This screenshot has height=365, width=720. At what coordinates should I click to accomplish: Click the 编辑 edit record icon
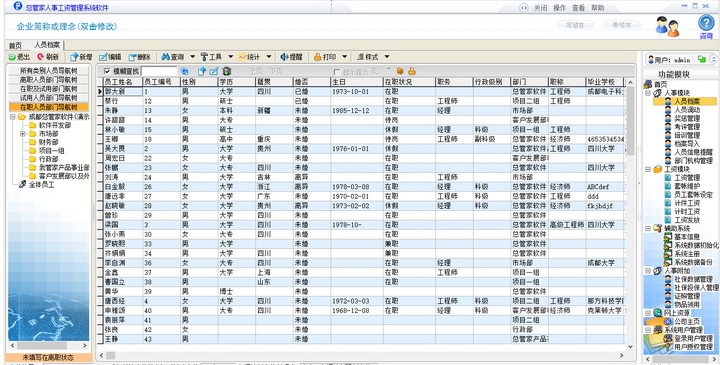coord(103,57)
